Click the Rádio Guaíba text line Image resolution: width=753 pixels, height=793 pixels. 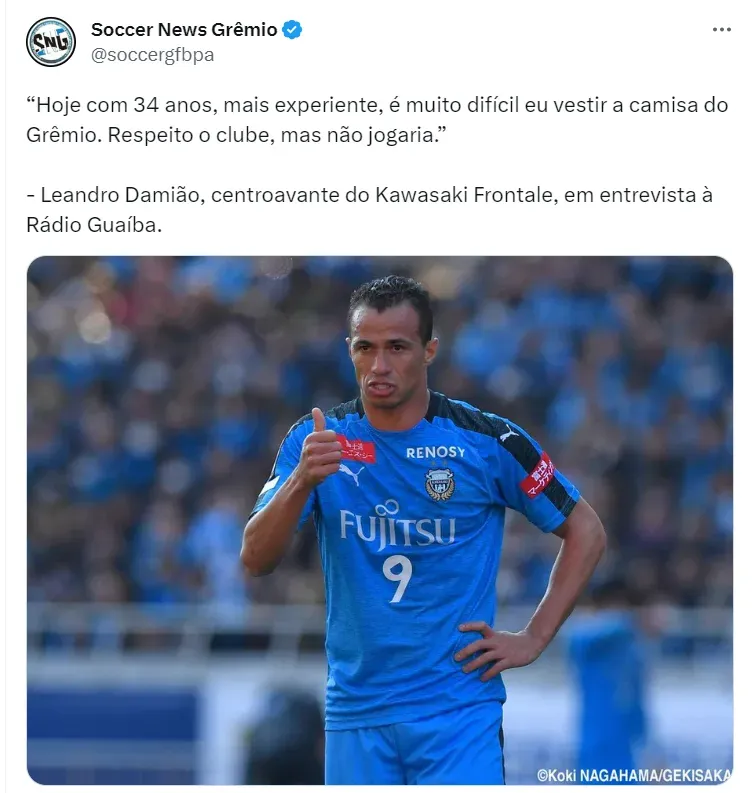(x=94, y=225)
